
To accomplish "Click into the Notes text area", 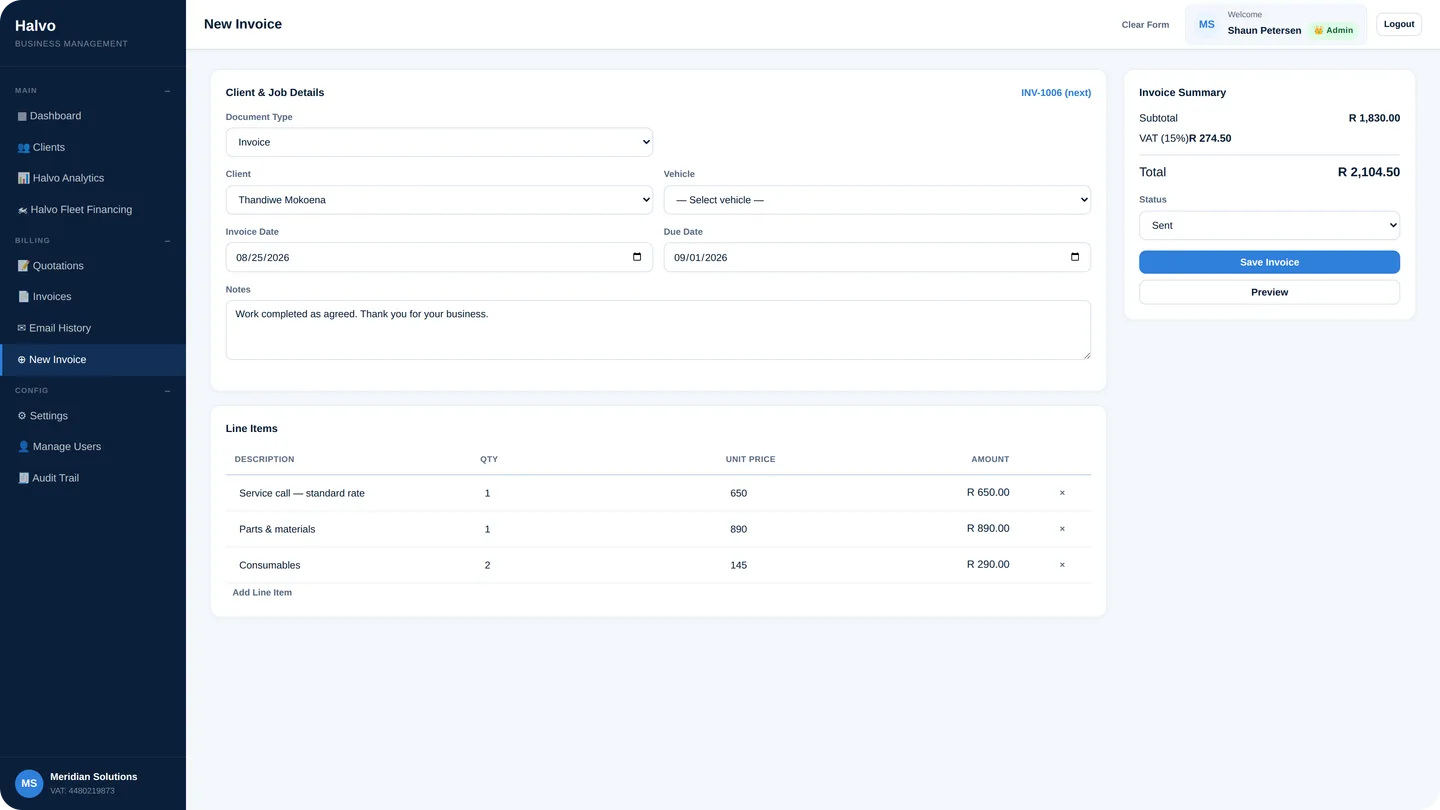I will (658, 330).
